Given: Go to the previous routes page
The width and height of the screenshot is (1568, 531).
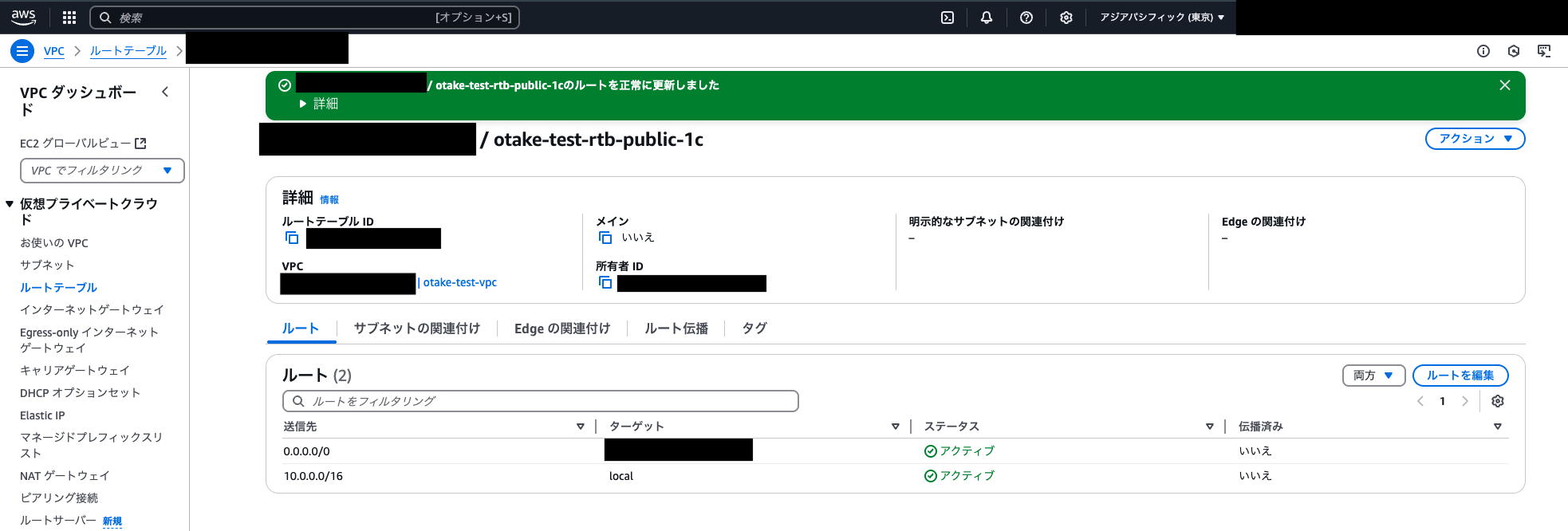Looking at the screenshot, I should point(1420,401).
